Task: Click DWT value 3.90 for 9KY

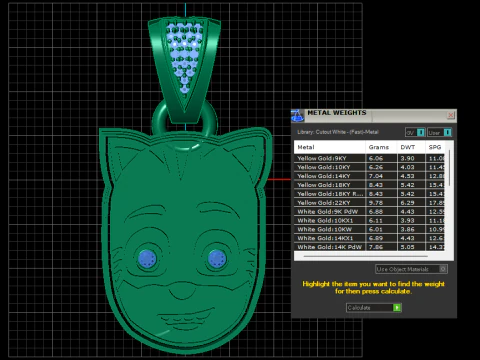Action: tap(407, 158)
